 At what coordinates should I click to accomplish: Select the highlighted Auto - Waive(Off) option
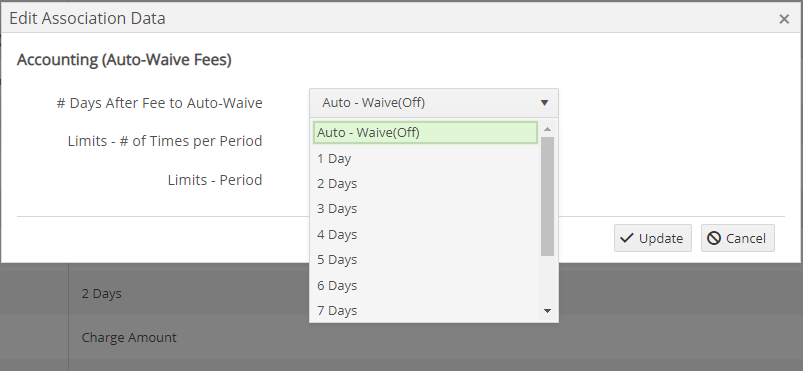425,132
